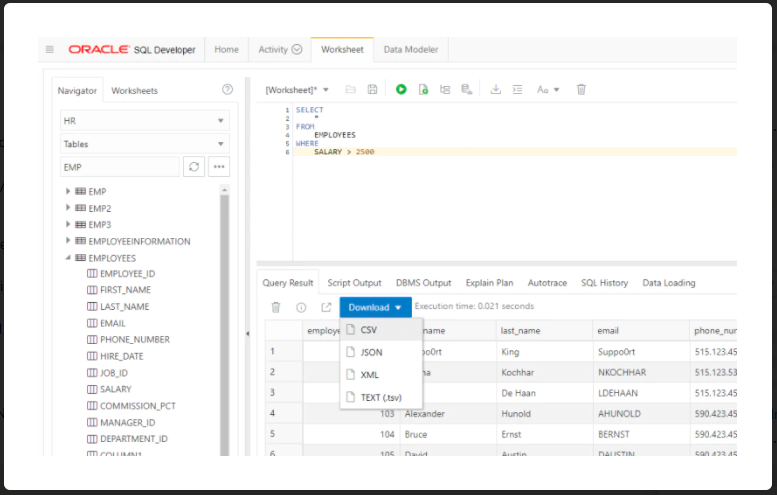Expand the EMPLOYEEINFORMATION table node
This screenshot has width=777, height=495.
(x=68, y=241)
